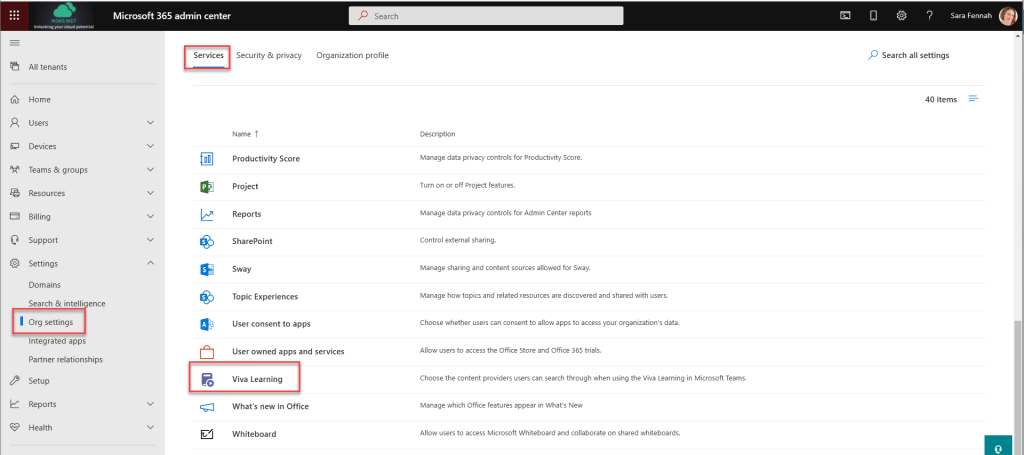
Task: Click the Support headset icon
Action: point(14,240)
